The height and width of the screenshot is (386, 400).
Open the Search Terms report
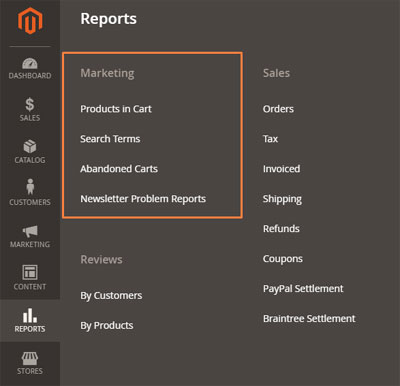tap(110, 139)
